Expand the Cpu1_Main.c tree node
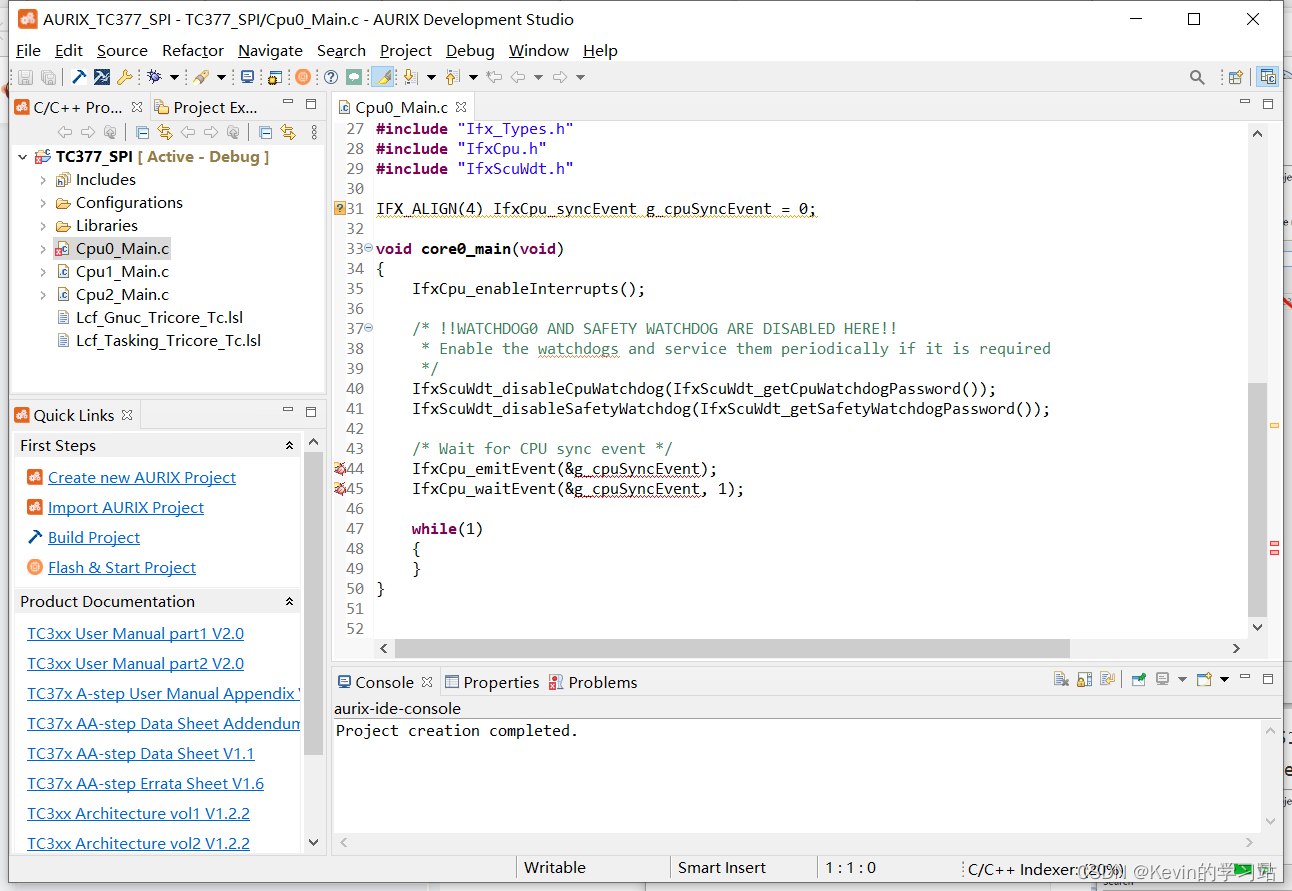This screenshot has width=1292, height=891. point(43,272)
